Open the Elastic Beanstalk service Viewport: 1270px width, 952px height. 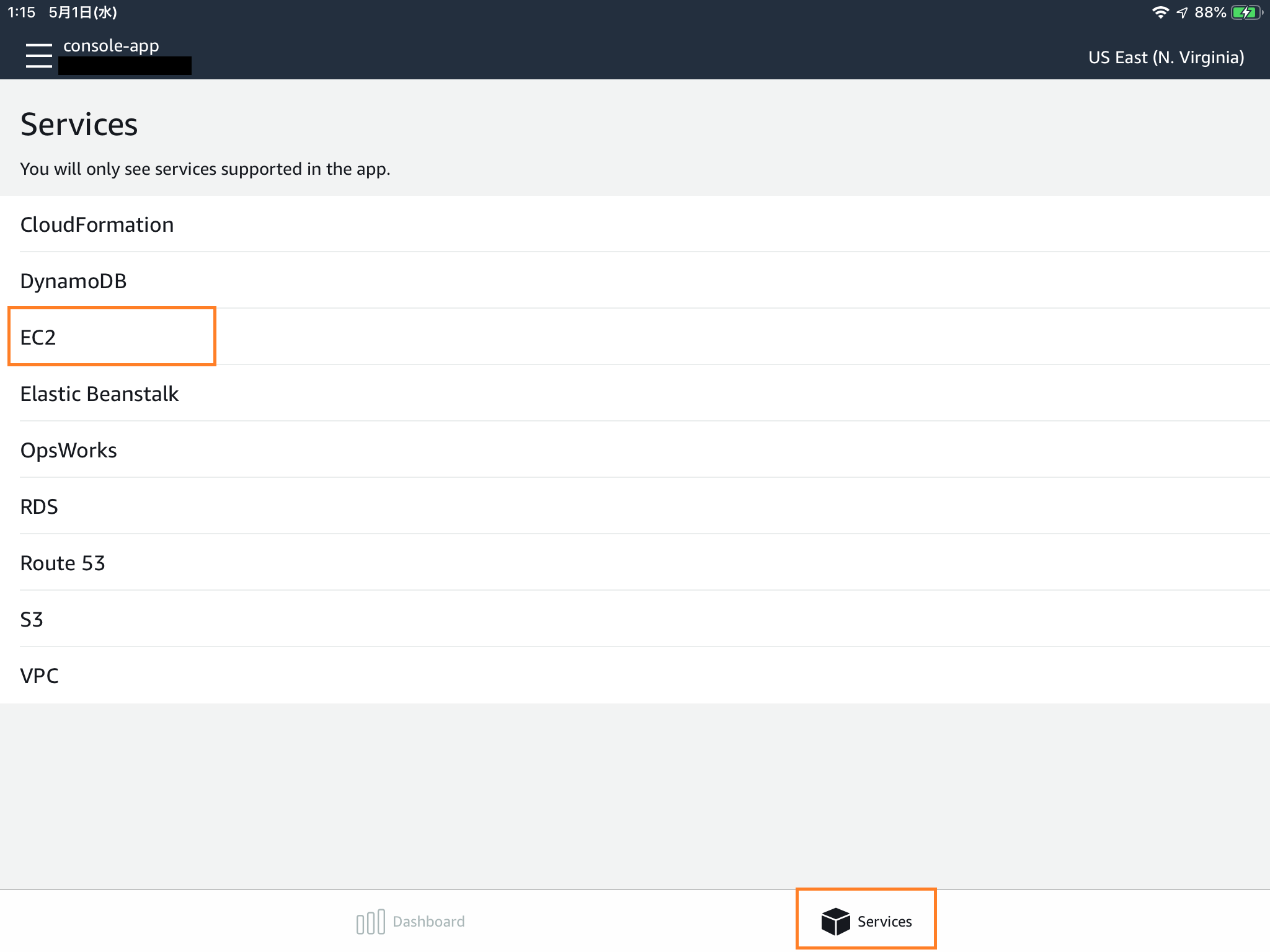click(99, 394)
